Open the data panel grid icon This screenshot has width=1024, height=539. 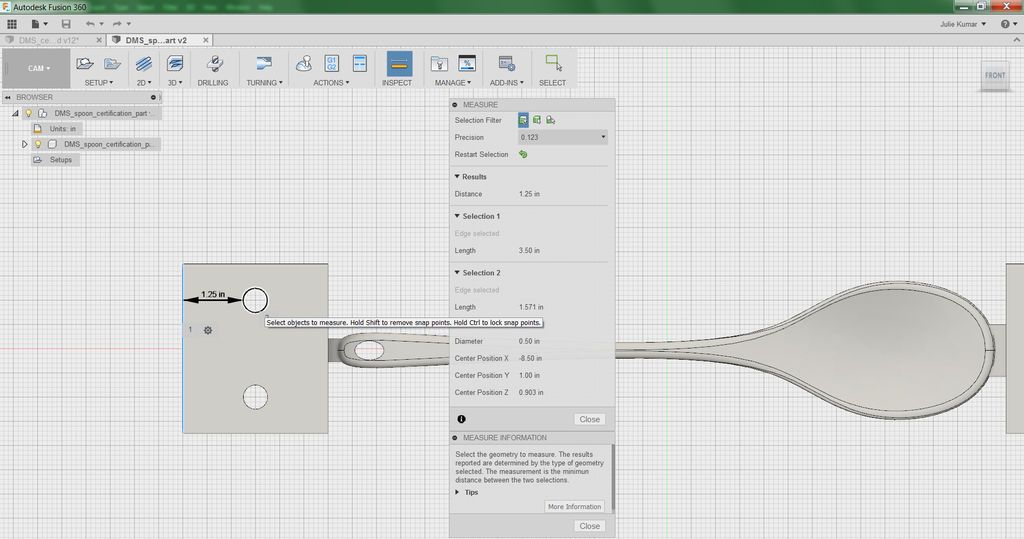point(12,23)
